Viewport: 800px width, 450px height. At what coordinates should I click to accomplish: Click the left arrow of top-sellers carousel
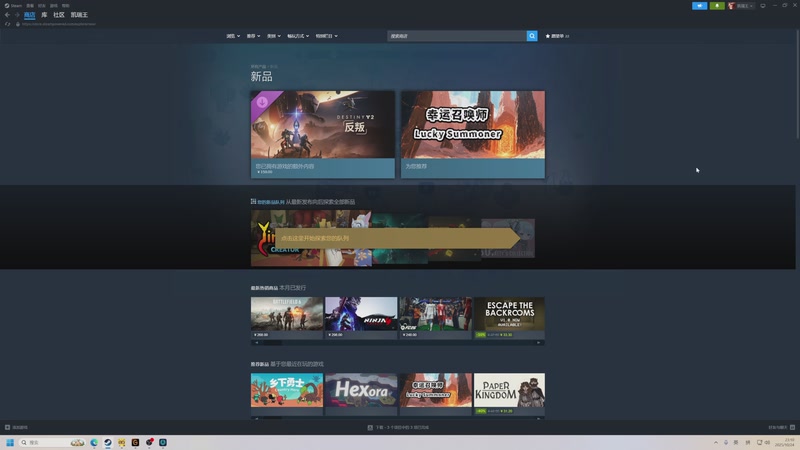[257, 343]
